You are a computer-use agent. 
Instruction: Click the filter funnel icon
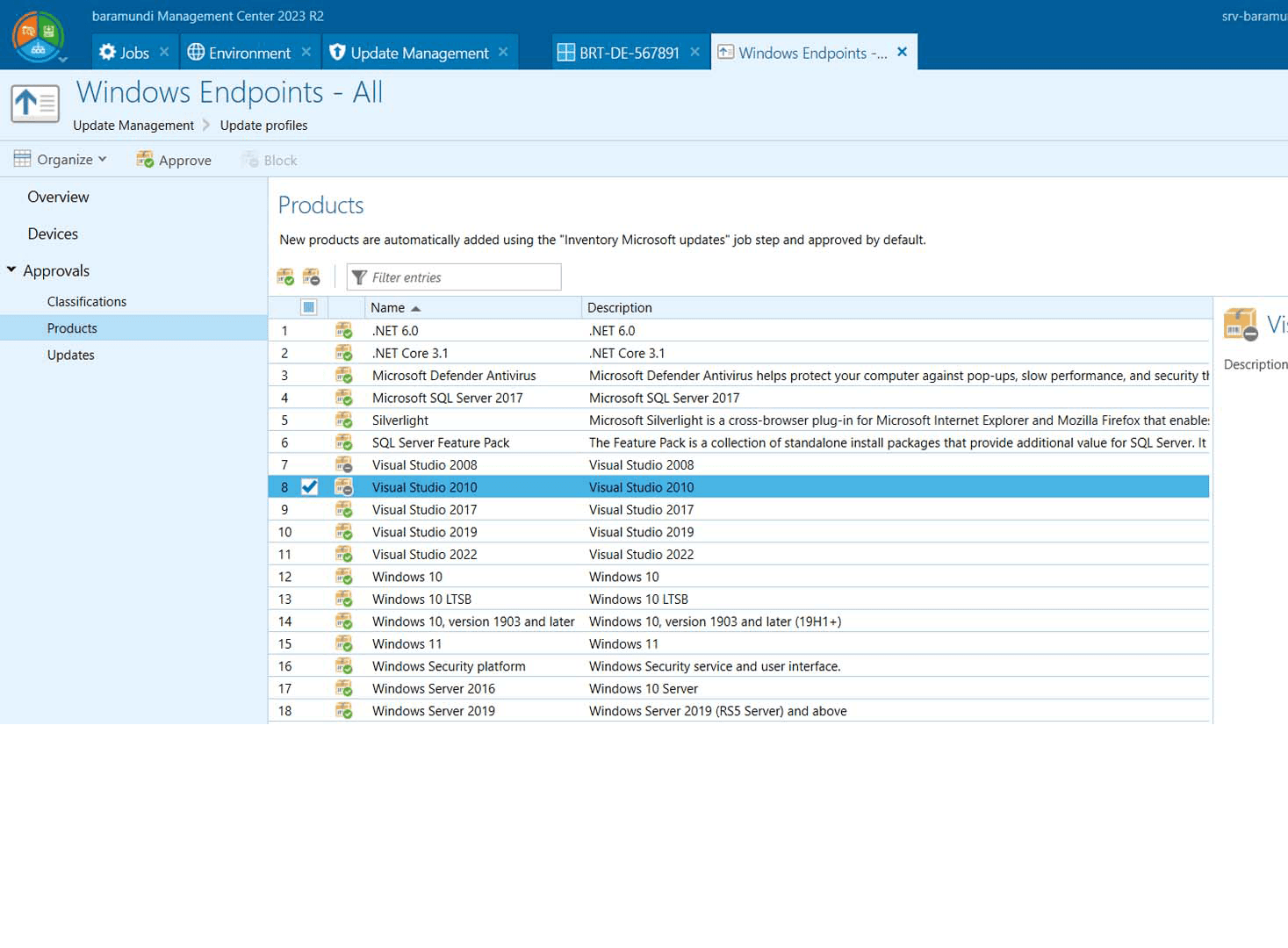(359, 277)
